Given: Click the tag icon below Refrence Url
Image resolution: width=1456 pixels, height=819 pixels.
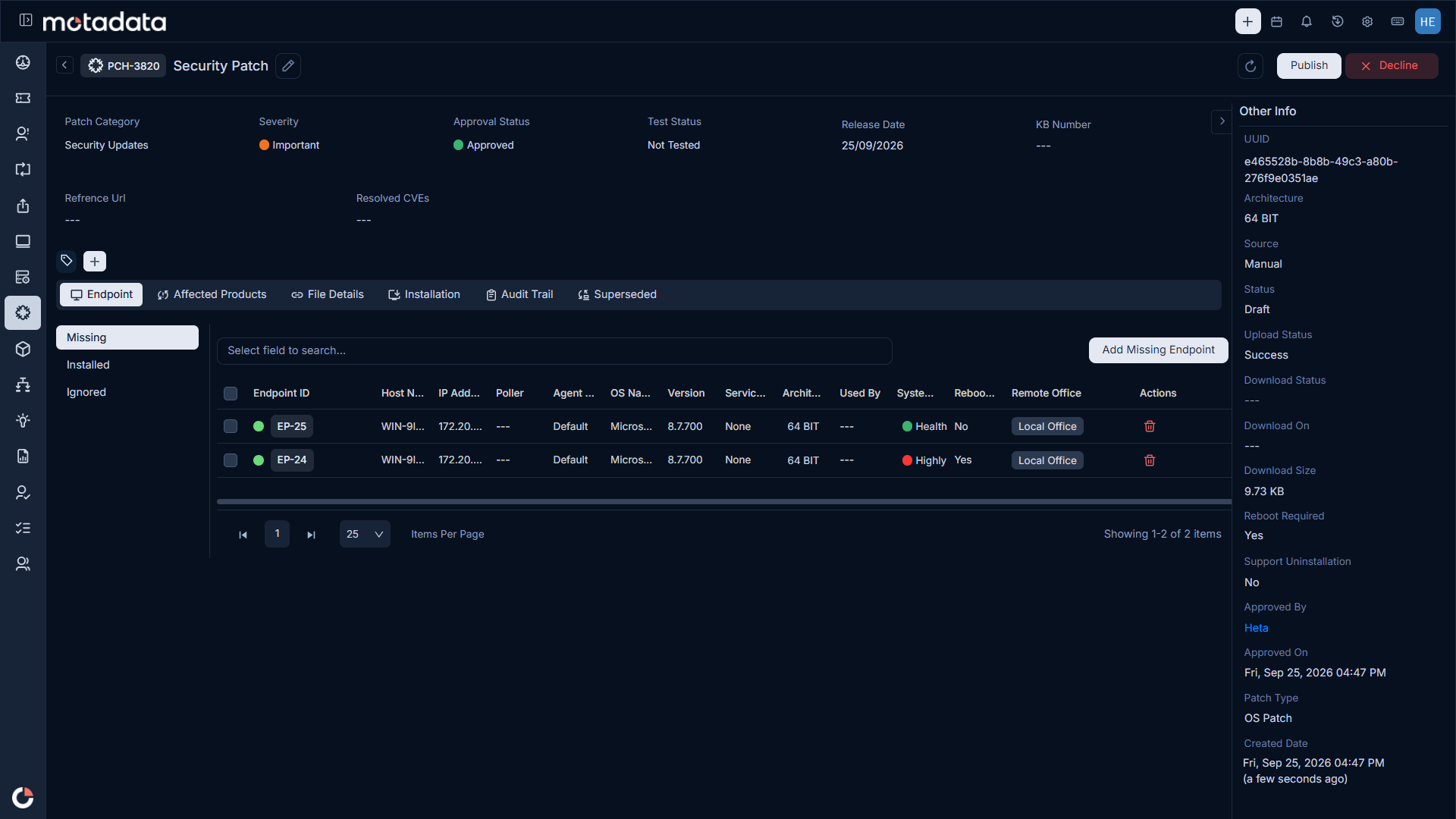Looking at the screenshot, I should click(67, 261).
